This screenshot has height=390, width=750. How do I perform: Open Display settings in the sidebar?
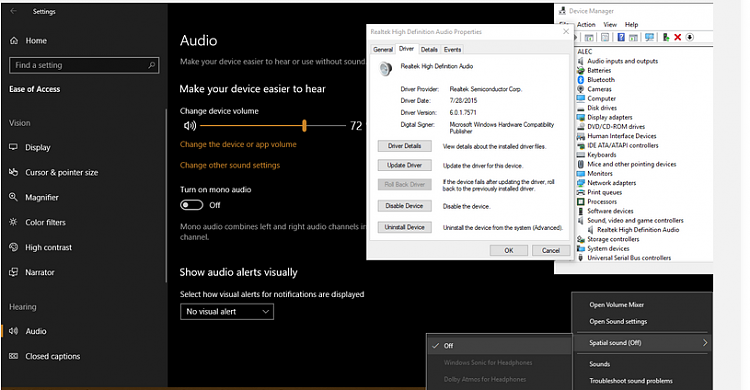pyautogui.click(x=30, y=147)
